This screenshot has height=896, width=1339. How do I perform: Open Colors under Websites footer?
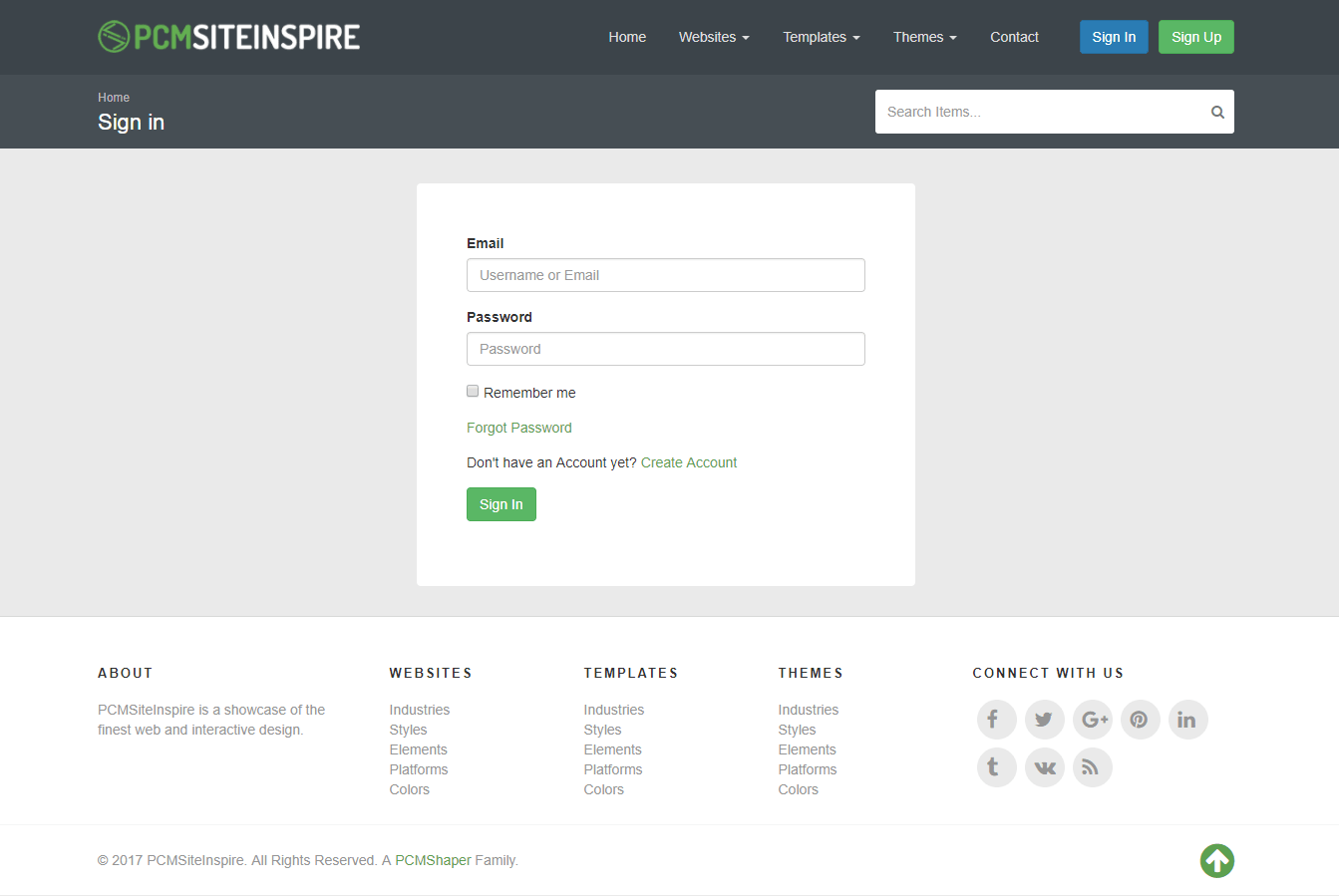point(410,789)
